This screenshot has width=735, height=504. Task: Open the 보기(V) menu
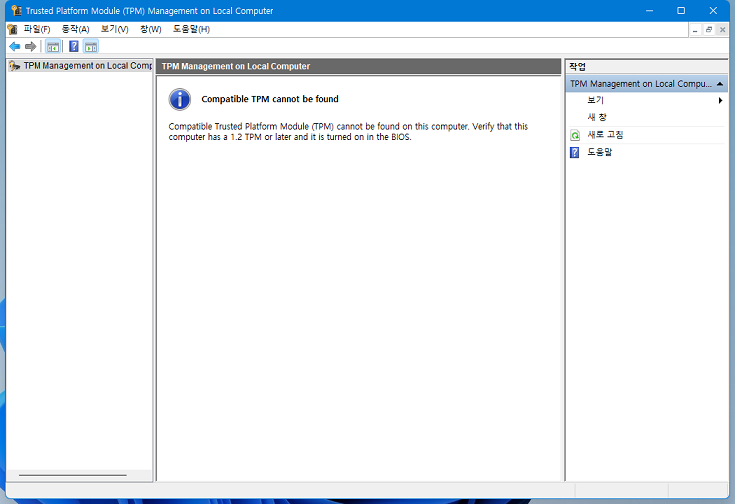pyautogui.click(x=114, y=29)
